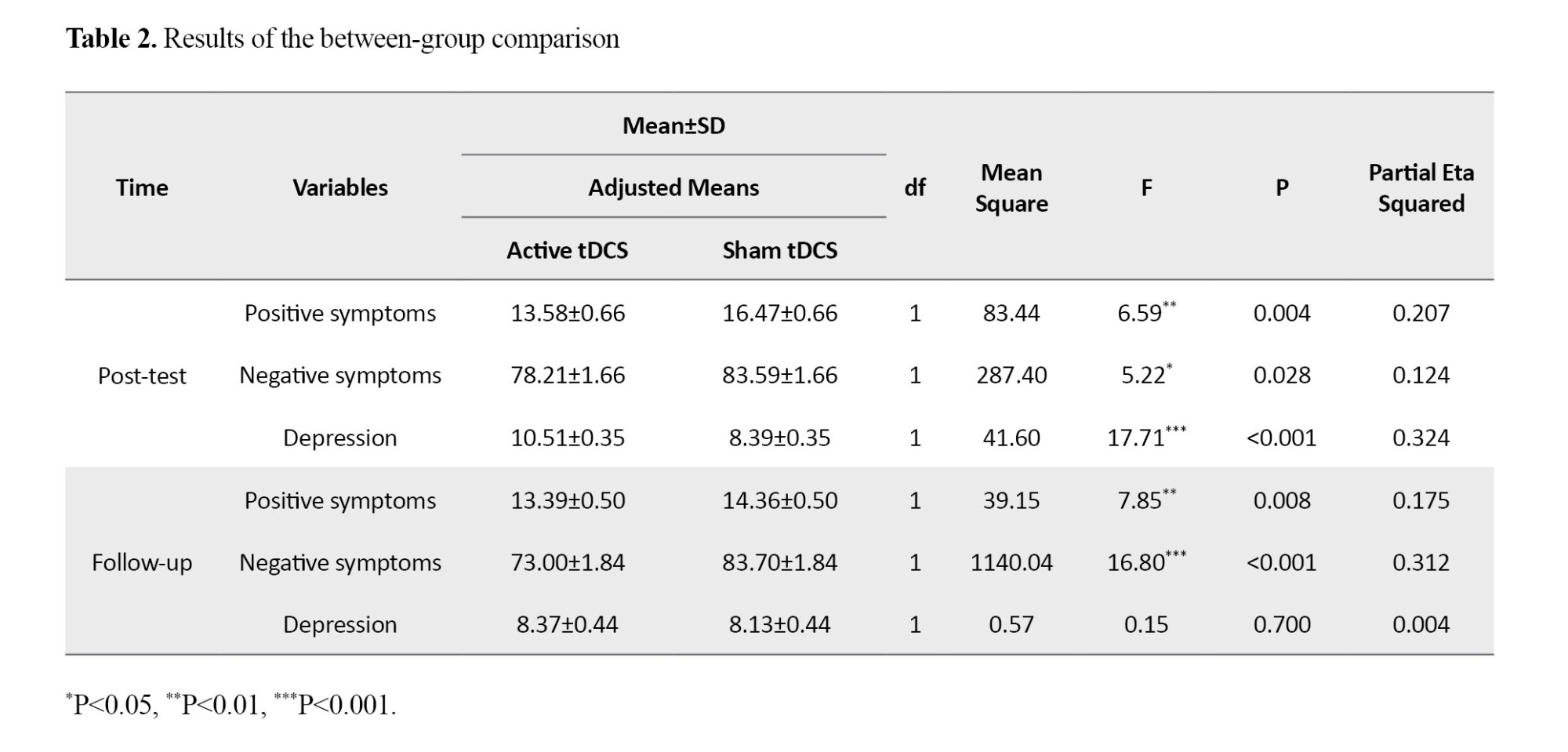Image resolution: width=1568 pixels, height=752 pixels.
Task: Click the Table 2 caption title
Action: tap(342, 38)
